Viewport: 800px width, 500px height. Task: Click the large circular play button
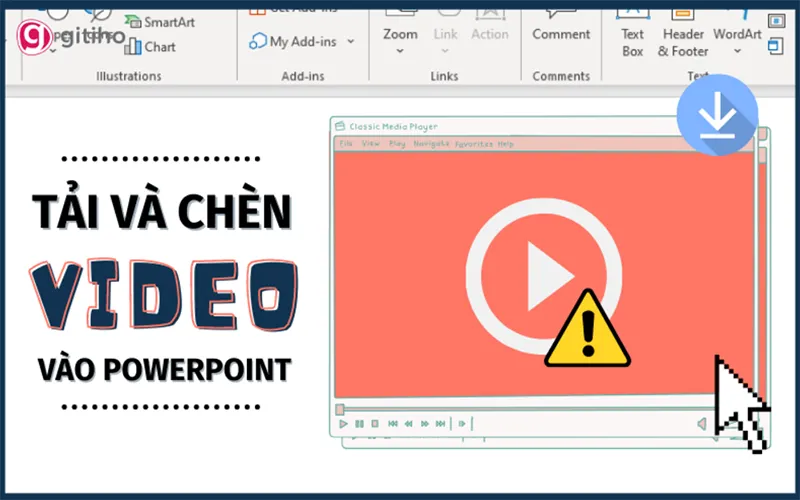544,276
